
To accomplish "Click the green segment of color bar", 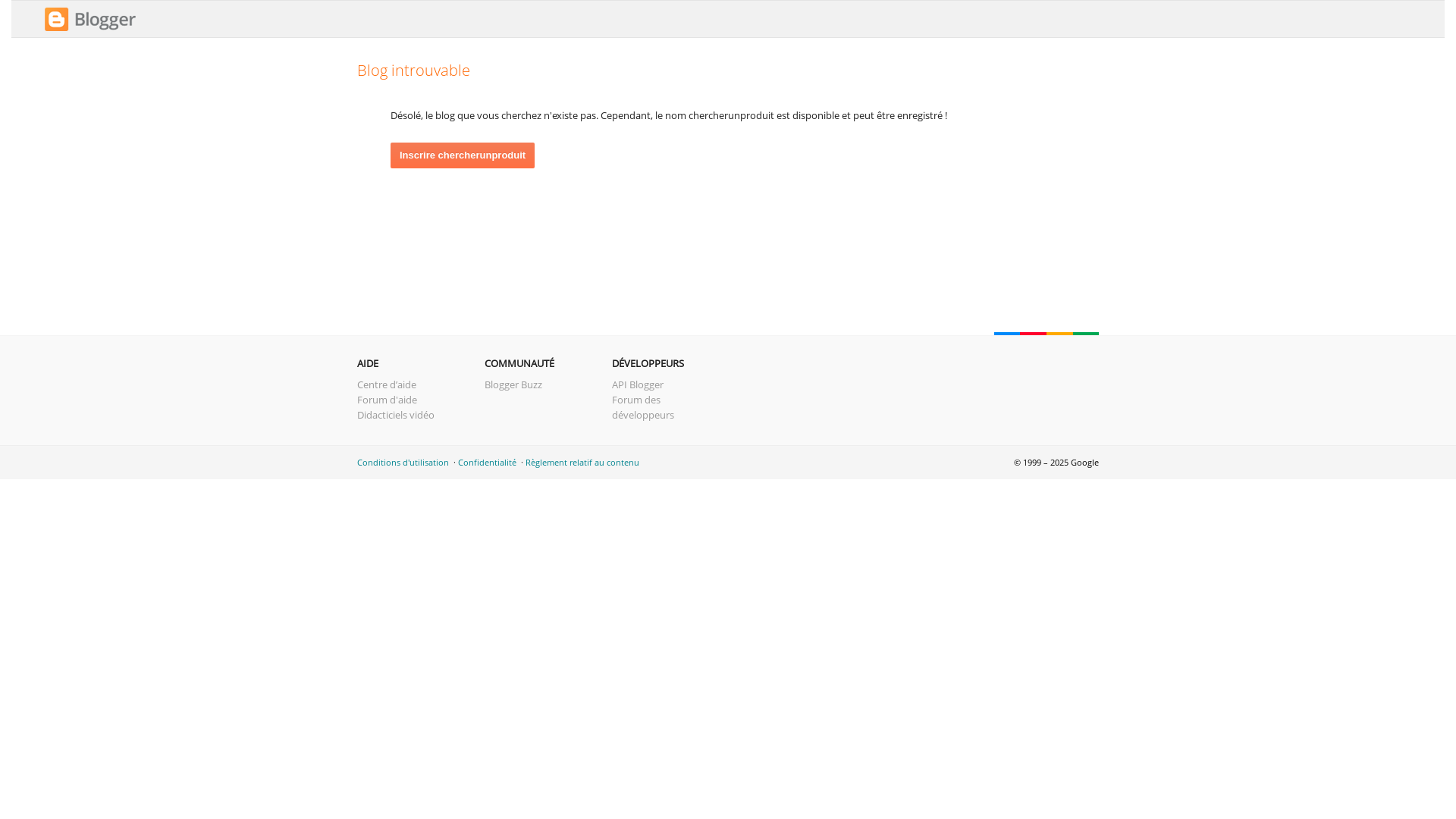I will pyautogui.click(x=1086, y=333).
